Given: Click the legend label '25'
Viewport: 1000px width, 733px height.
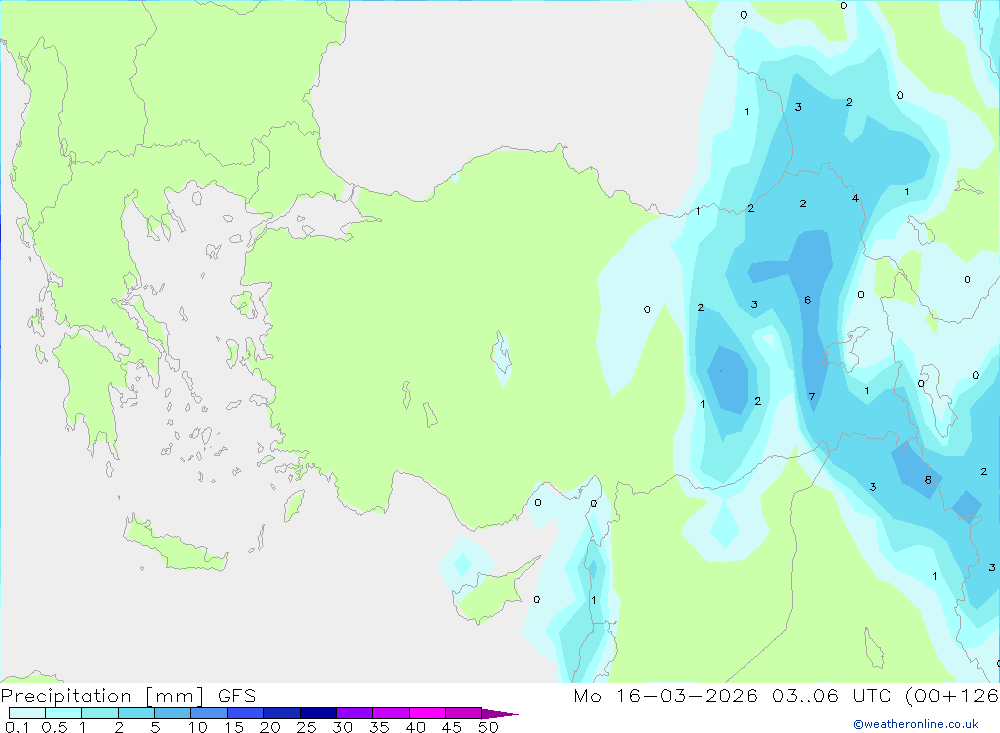Looking at the screenshot, I should [x=307, y=727].
